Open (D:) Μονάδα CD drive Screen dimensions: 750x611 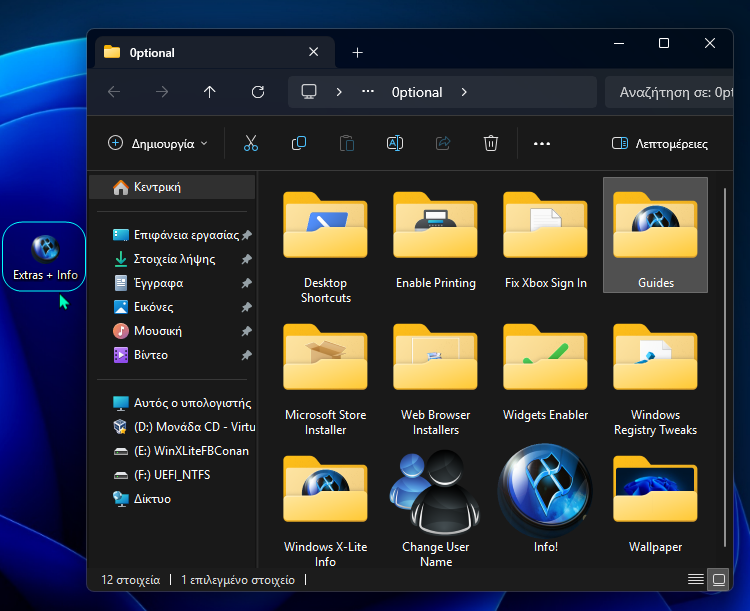pyautogui.click(x=172, y=427)
